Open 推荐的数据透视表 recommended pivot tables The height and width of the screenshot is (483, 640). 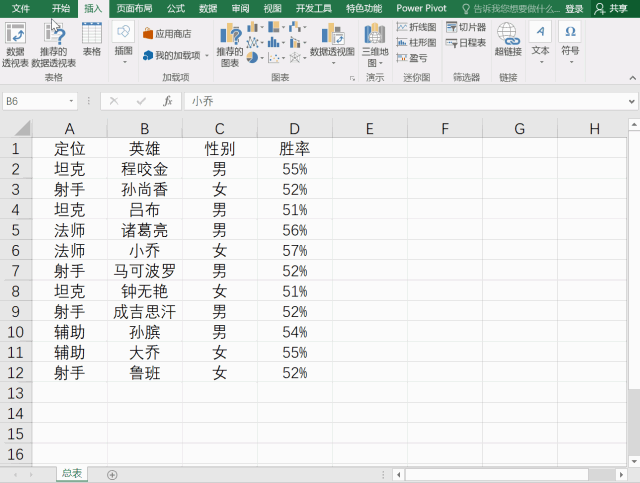pyautogui.click(x=53, y=43)
